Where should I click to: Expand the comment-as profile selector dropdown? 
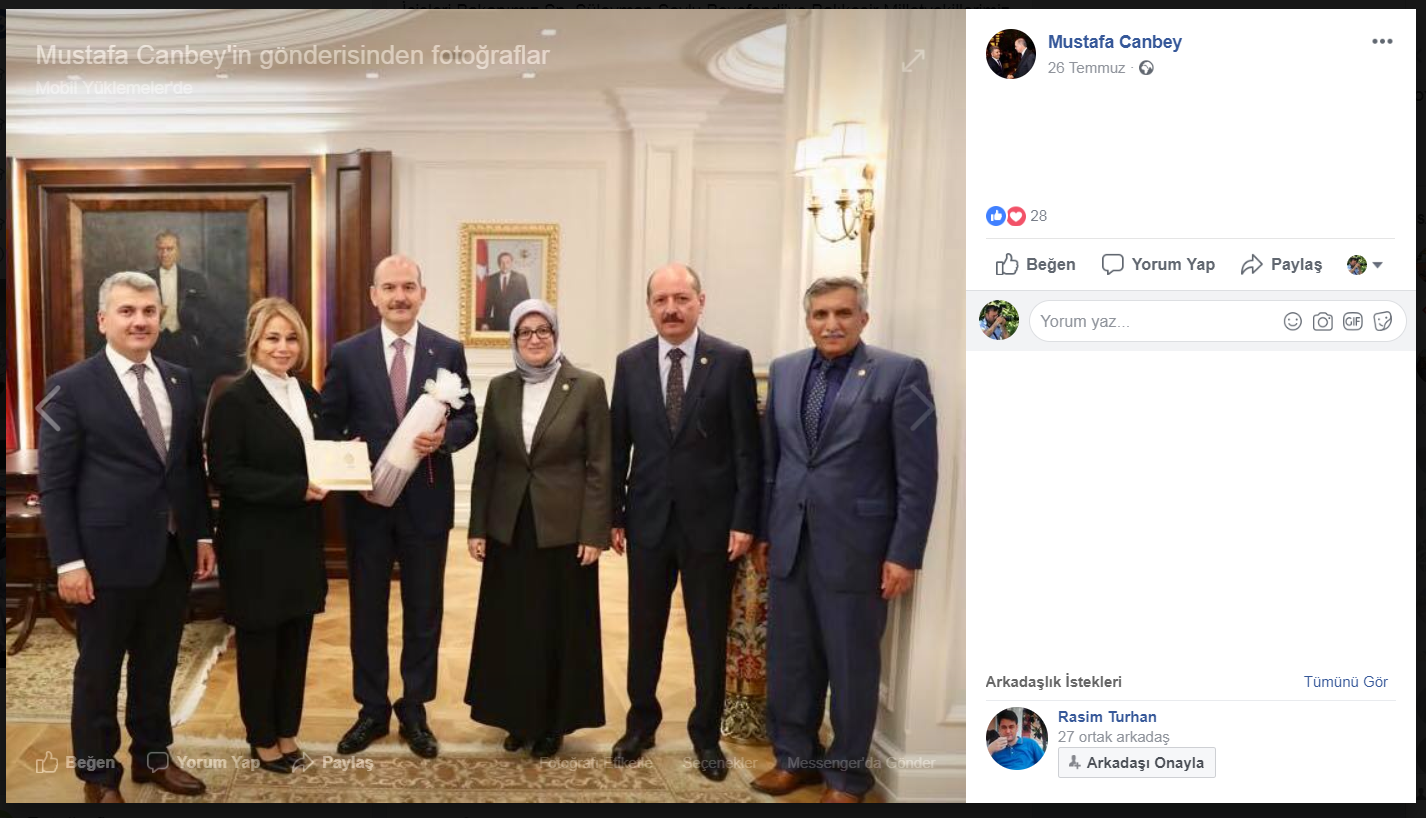(1365, 265)
